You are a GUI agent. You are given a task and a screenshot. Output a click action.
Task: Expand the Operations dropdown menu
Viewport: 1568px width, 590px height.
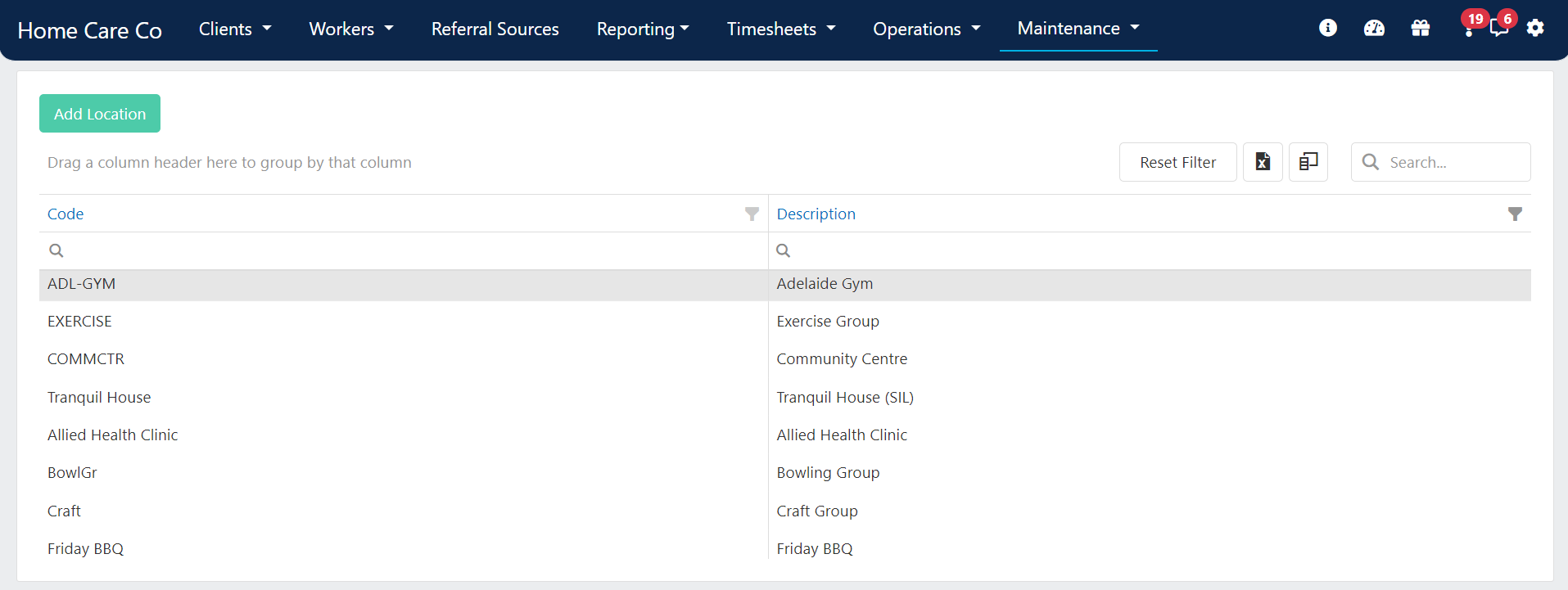coord(927,29)
